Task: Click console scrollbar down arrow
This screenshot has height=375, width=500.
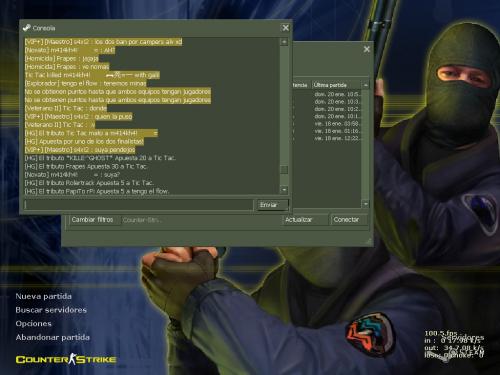Action: (x=284, y=190)
